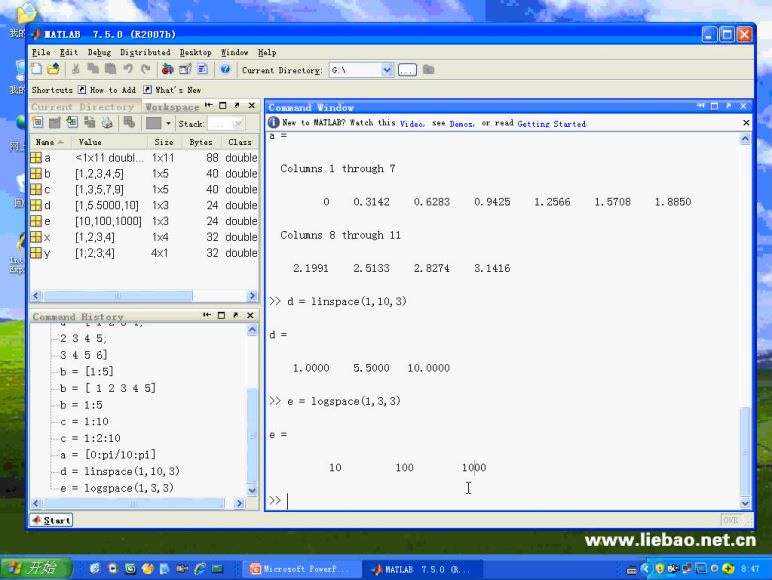Click the save workspace icon
The height and width of the screenshot is (580, 772).
pos(89,123)
